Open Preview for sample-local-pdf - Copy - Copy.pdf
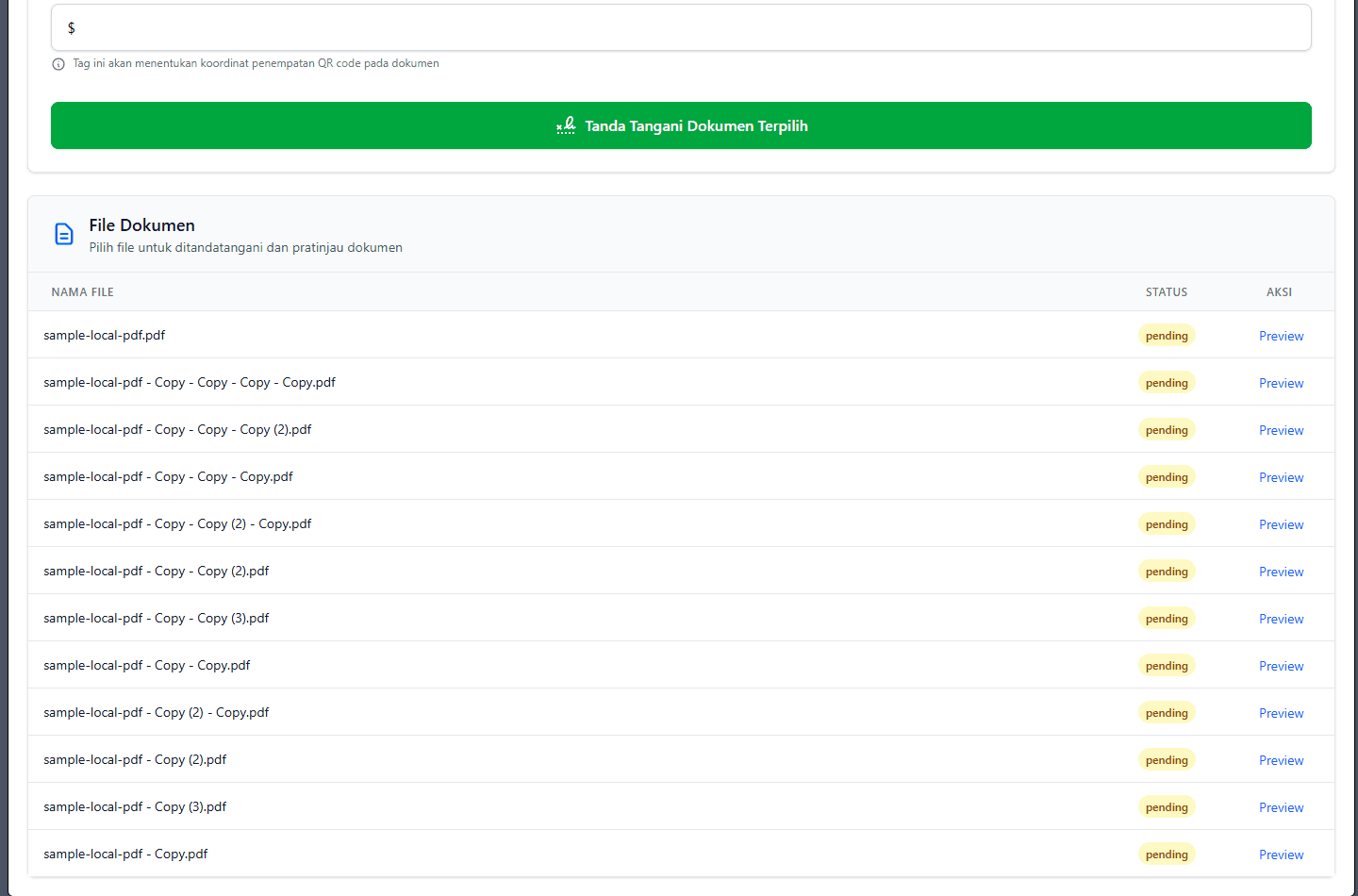 (1281, 666)
